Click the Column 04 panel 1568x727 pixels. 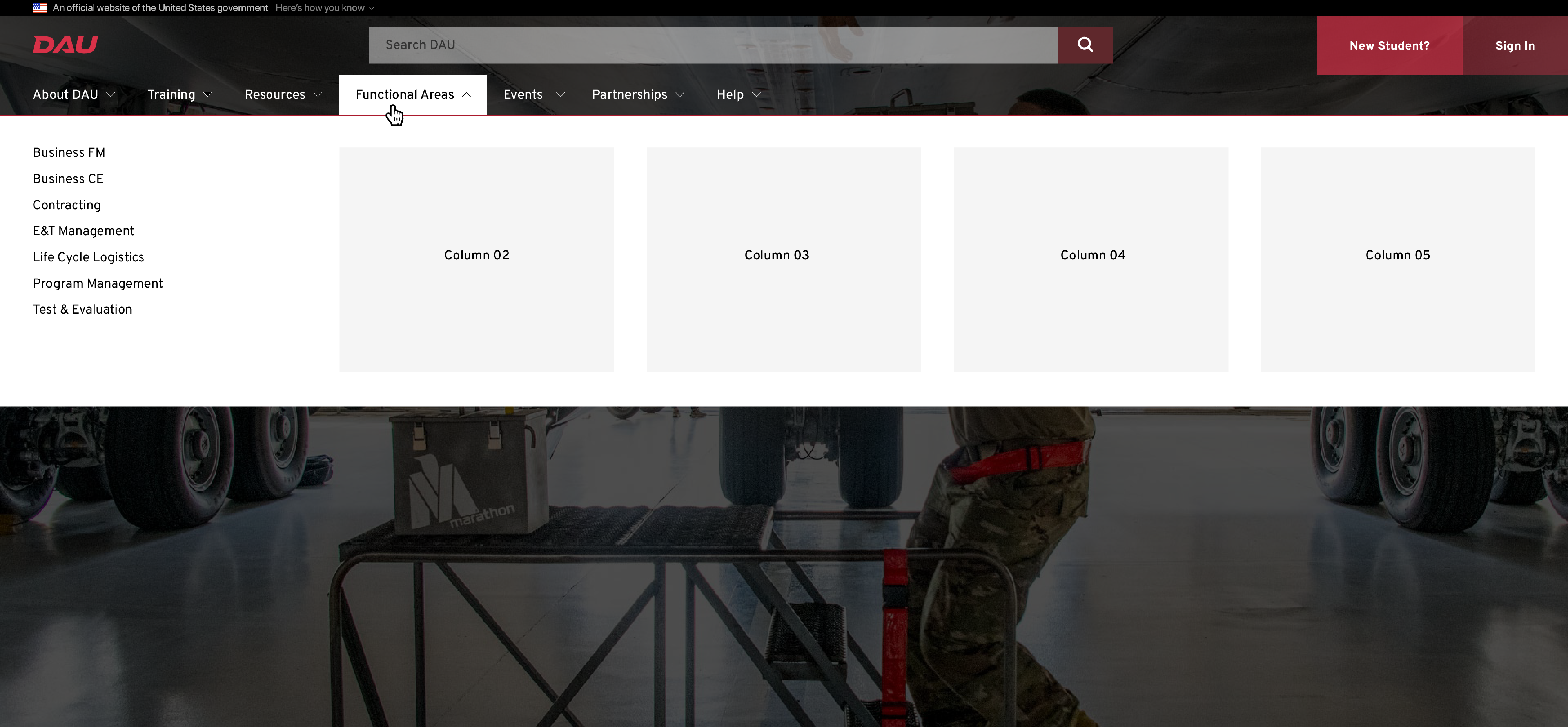1091,259
